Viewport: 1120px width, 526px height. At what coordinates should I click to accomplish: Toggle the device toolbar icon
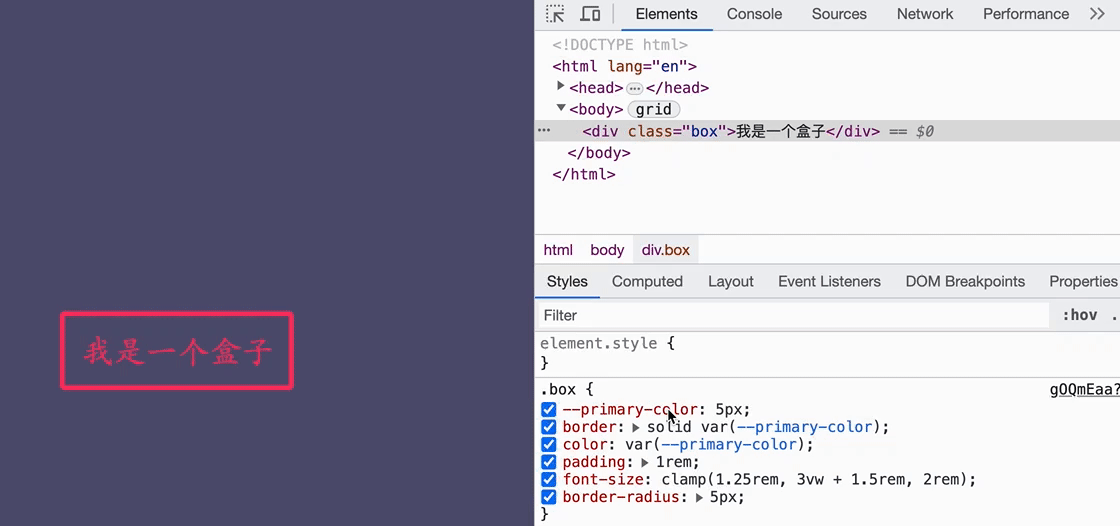pyautogui.click(x=590, y=14)
